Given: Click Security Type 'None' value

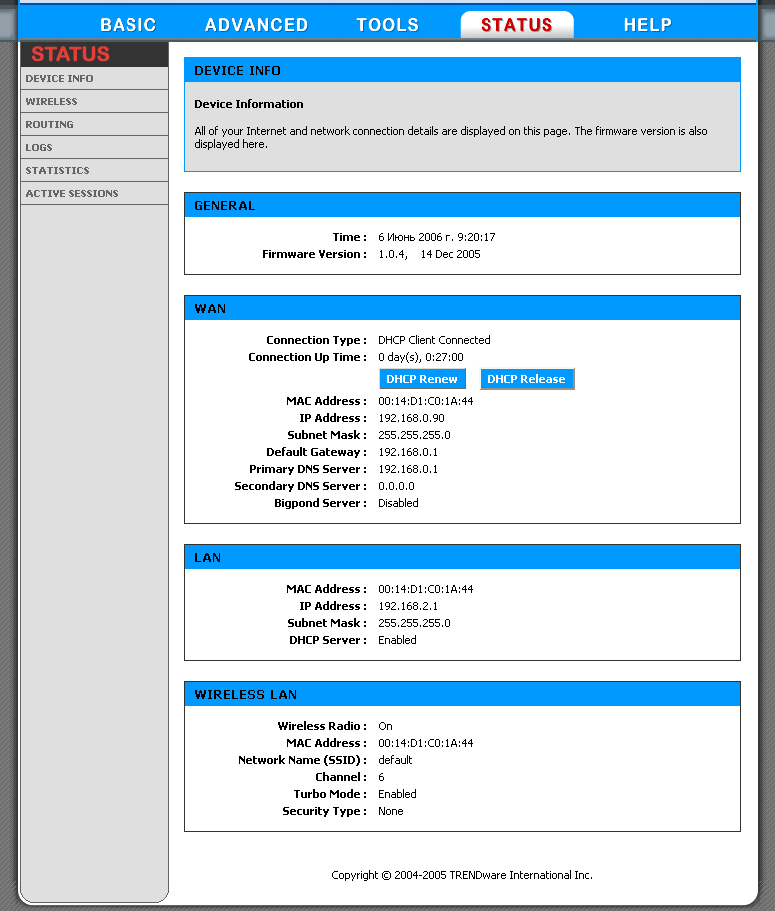Looking at the screenshot, I should click(390, 811).
